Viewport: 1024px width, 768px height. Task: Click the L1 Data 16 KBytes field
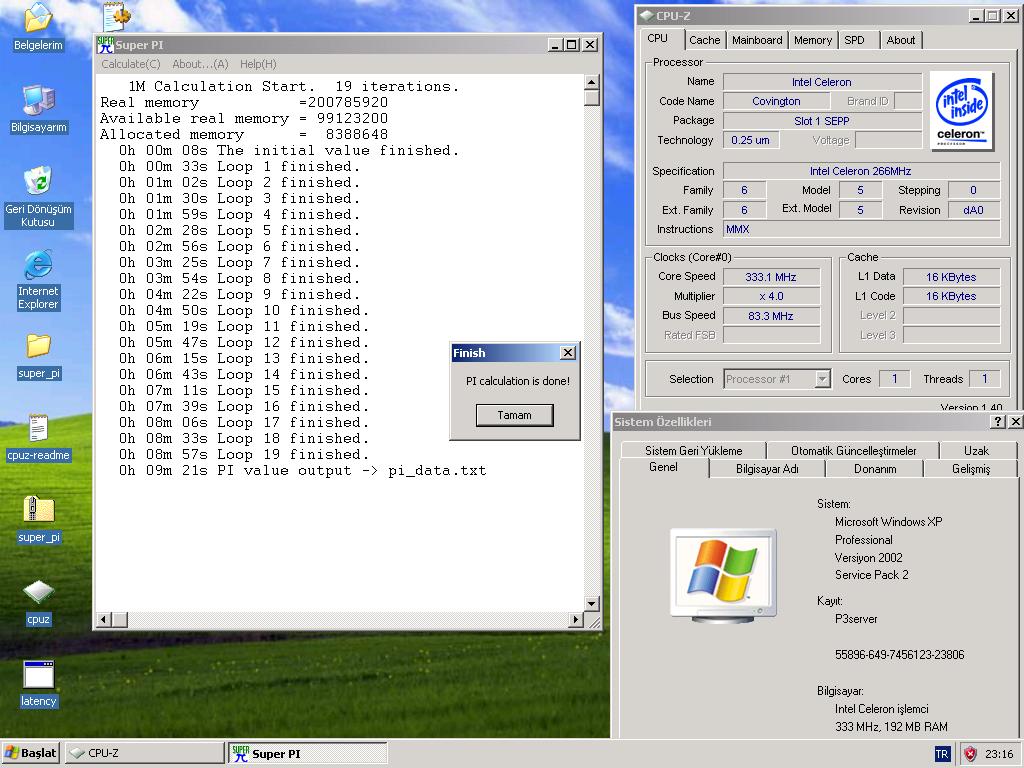point(952,277)
